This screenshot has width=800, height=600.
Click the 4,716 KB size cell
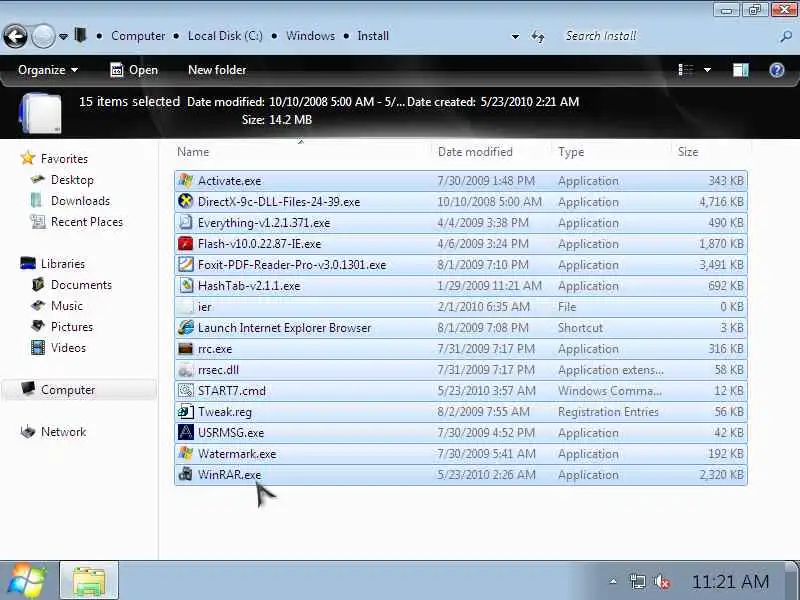pyautogui.click(x=721, y=202)
